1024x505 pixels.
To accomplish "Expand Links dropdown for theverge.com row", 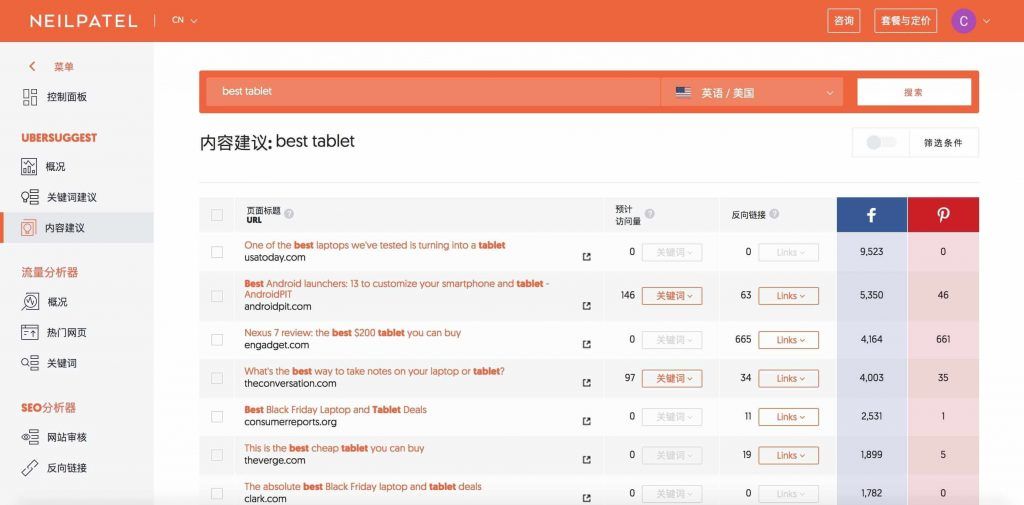I will pos(788,455).
